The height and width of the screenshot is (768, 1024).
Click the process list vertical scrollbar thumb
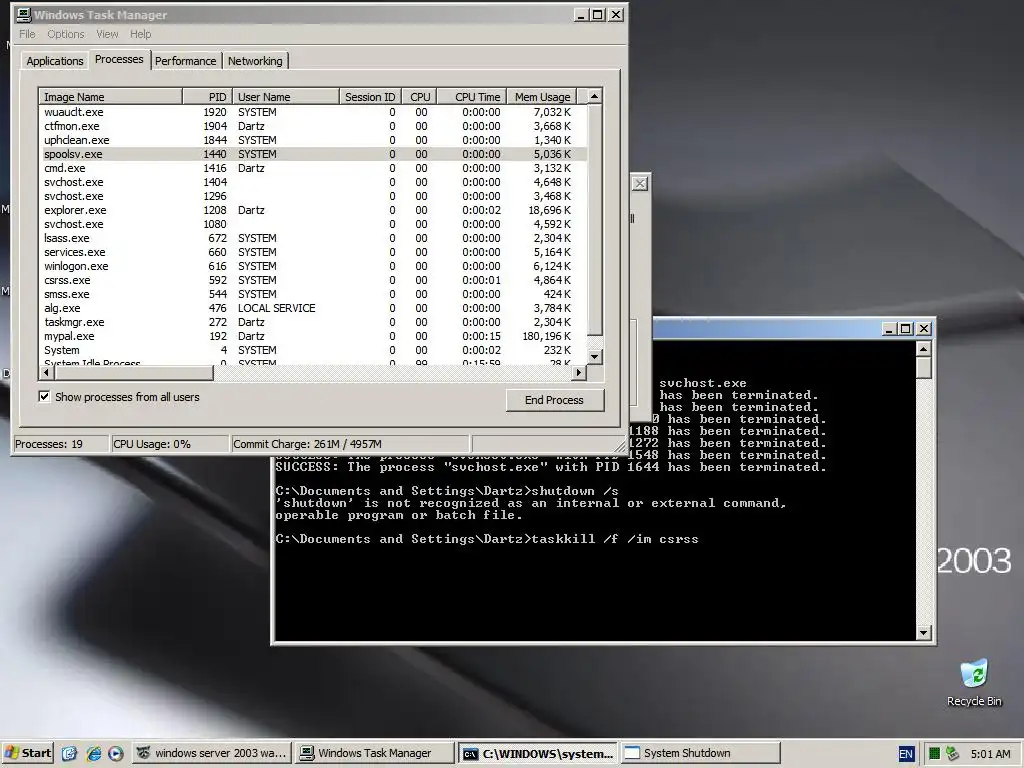coord(594,219)
